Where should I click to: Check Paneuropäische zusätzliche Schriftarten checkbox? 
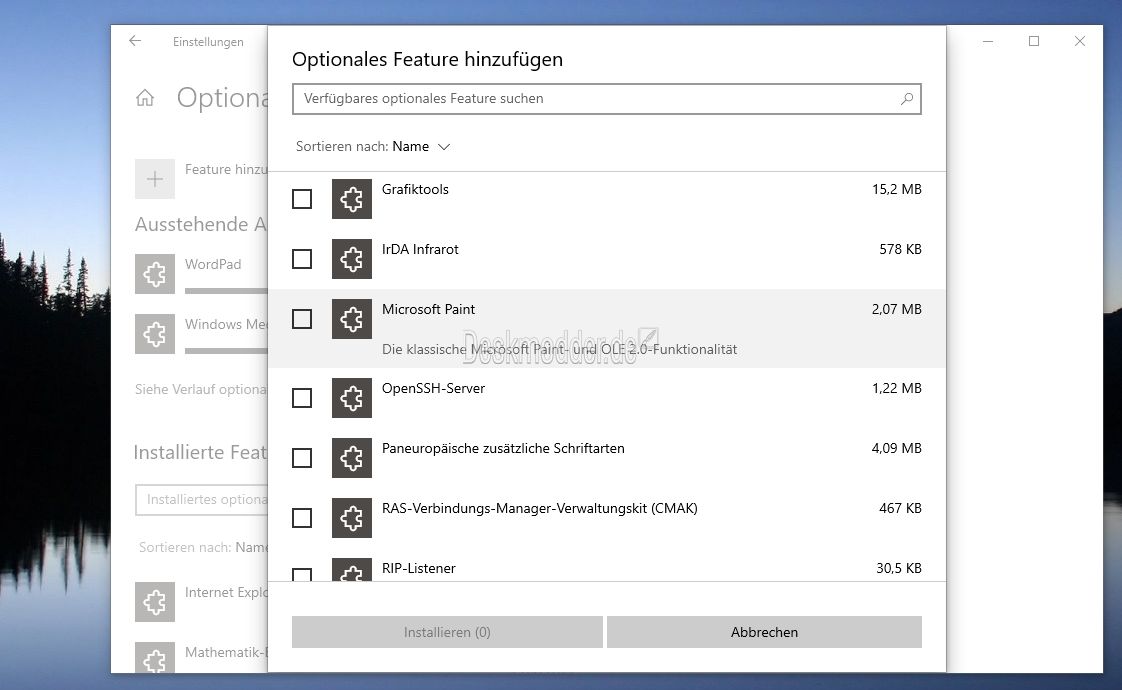coord(302,458)
